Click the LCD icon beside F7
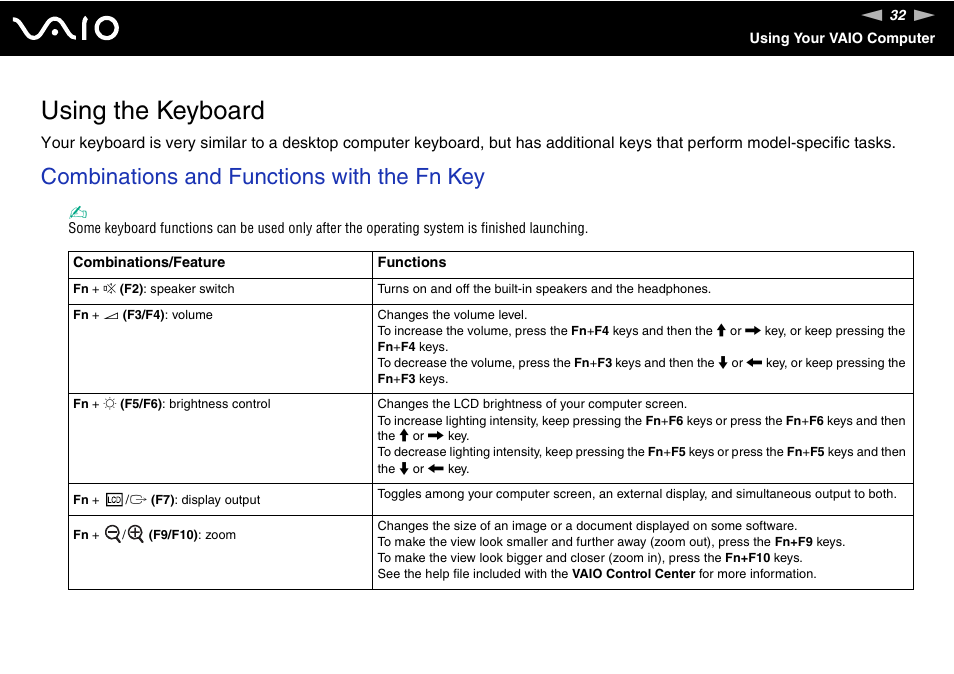This screenshot has height=674, width=954. pyautogui.click(x=114, y=499)
